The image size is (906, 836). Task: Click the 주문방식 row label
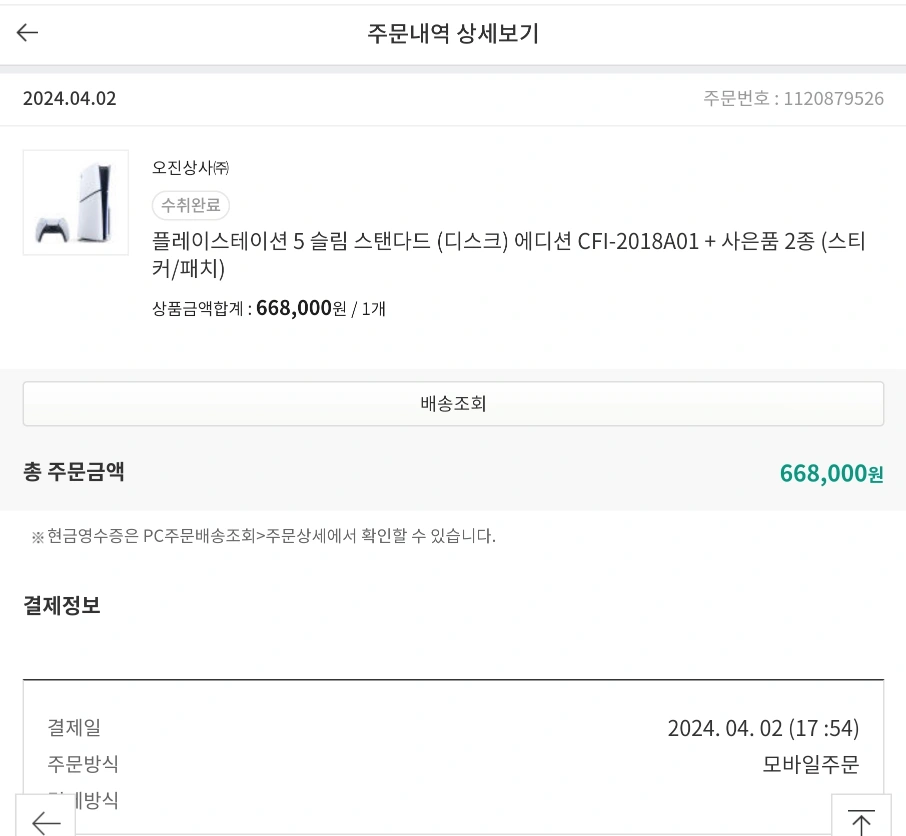click(x=83, y=764)
